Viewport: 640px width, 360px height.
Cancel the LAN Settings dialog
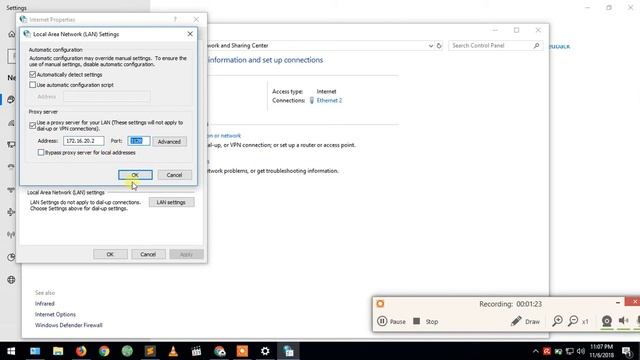[174, 175]
